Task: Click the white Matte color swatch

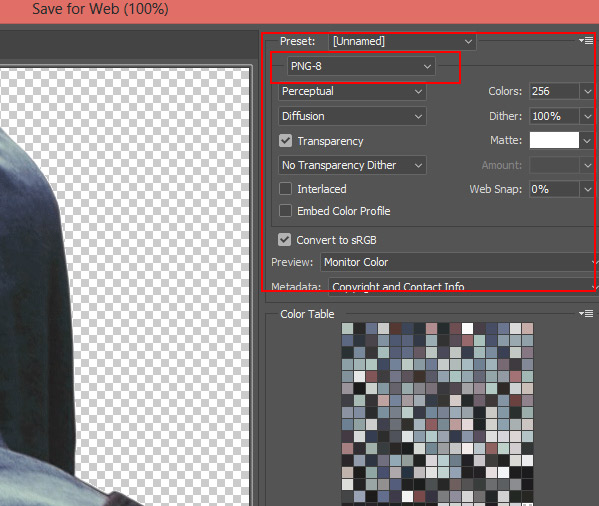Action: pyautogui.click(x=554, y=140)
